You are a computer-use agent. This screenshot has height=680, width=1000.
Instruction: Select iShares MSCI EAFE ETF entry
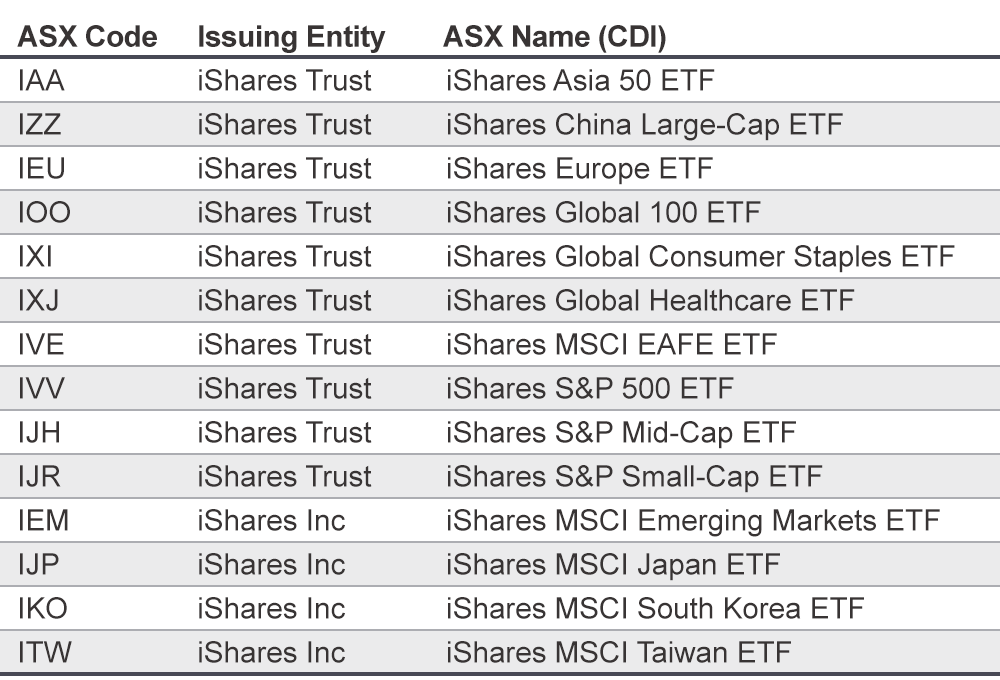click(x=611, y=345)
